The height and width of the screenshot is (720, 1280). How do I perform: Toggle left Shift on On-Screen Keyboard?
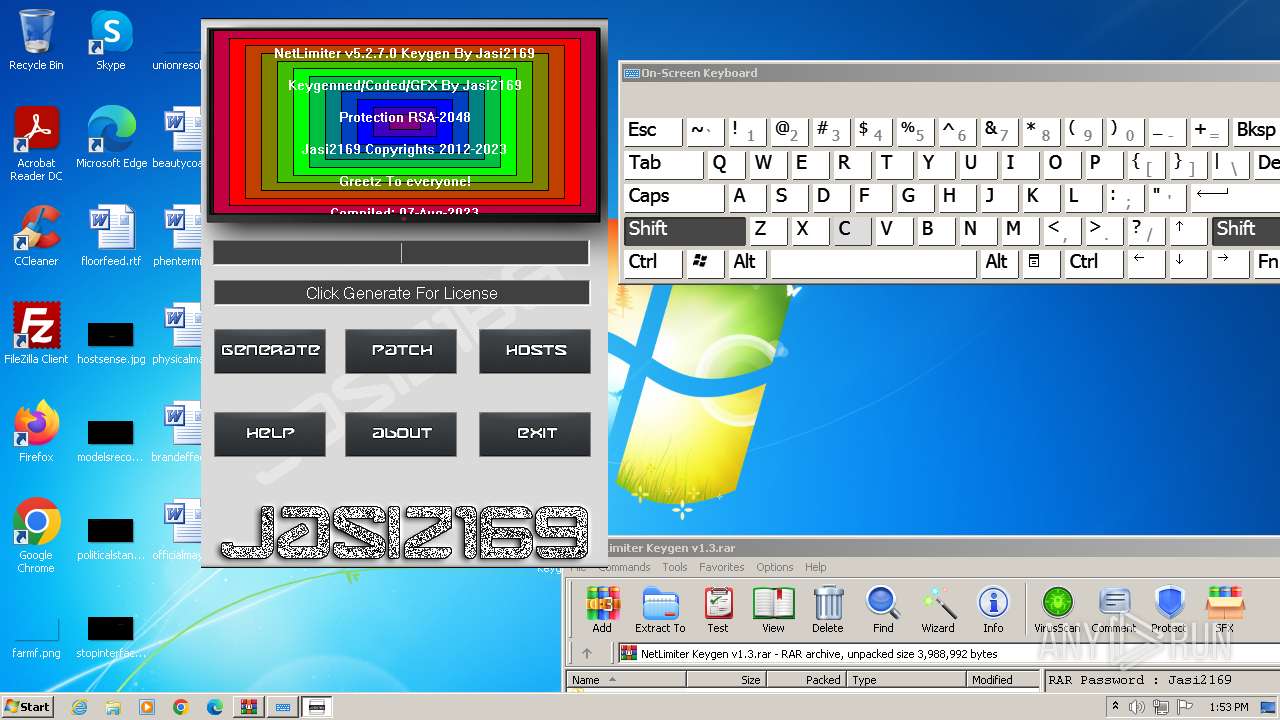(x=685, y=229)
